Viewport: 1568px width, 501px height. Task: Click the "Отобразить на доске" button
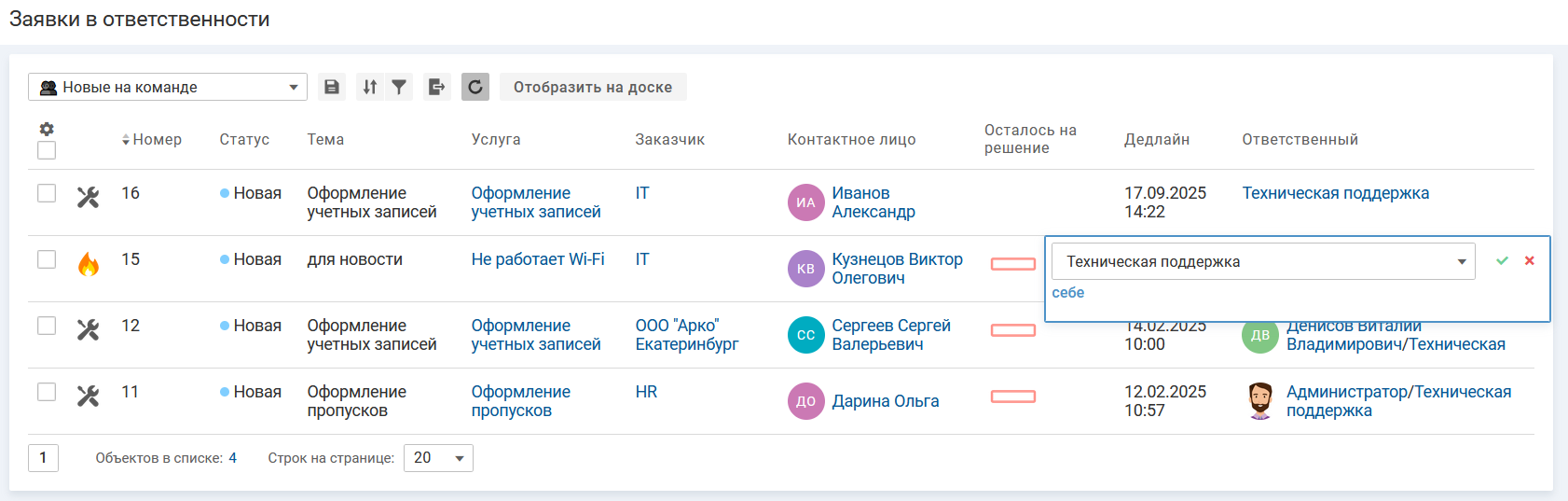point(593,87)
